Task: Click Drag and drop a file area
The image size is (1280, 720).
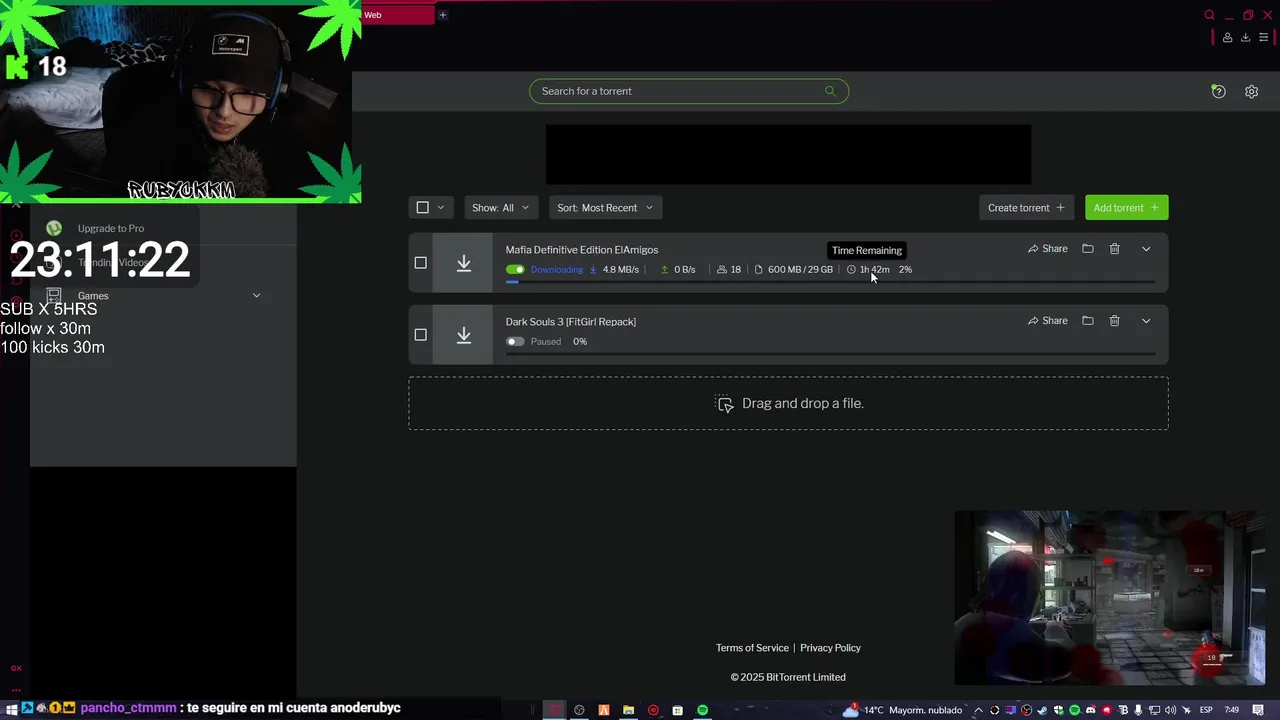Action: pyautogui.click(x=788, y=403)
